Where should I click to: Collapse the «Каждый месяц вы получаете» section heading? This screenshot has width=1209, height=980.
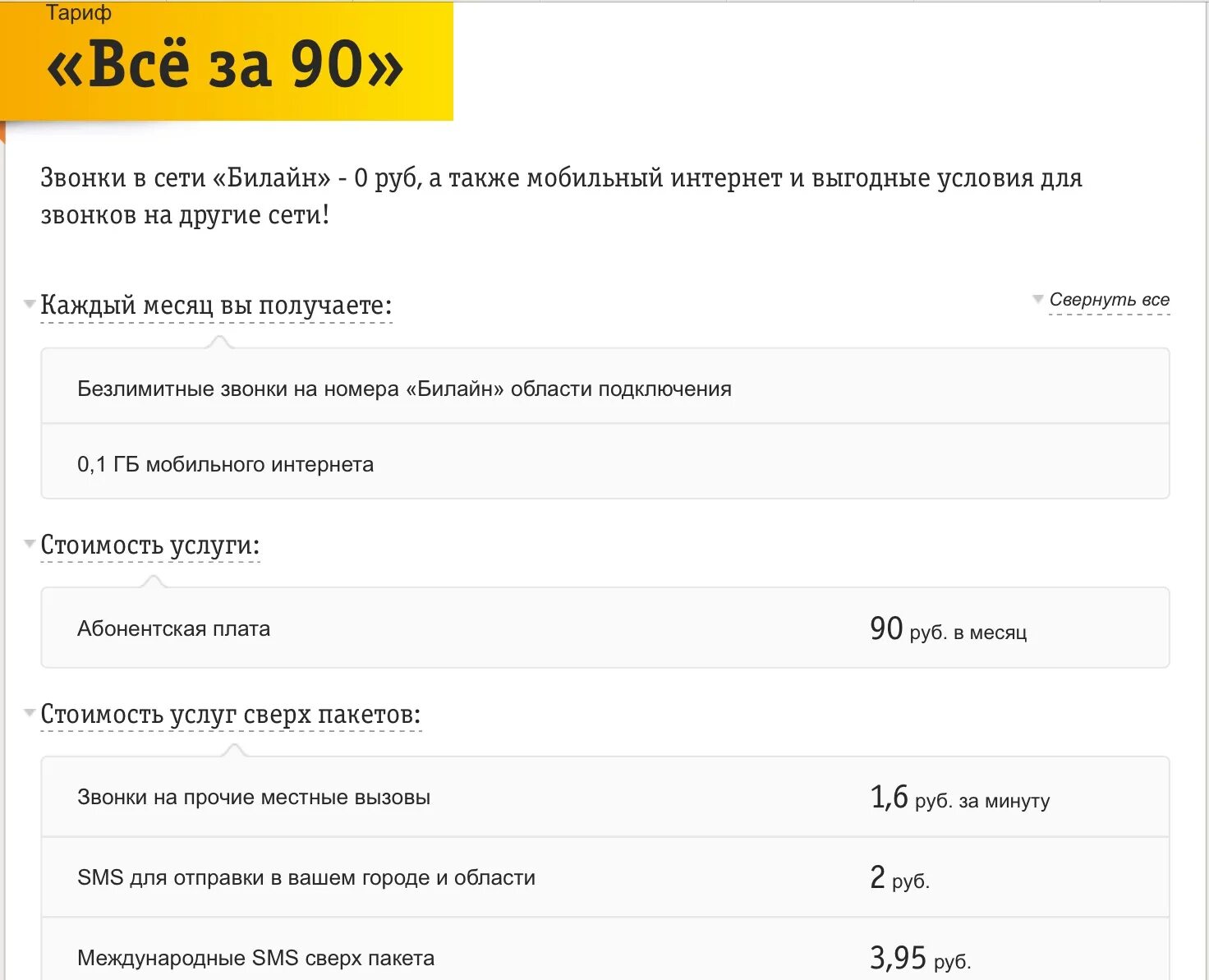tap(216, 305)
